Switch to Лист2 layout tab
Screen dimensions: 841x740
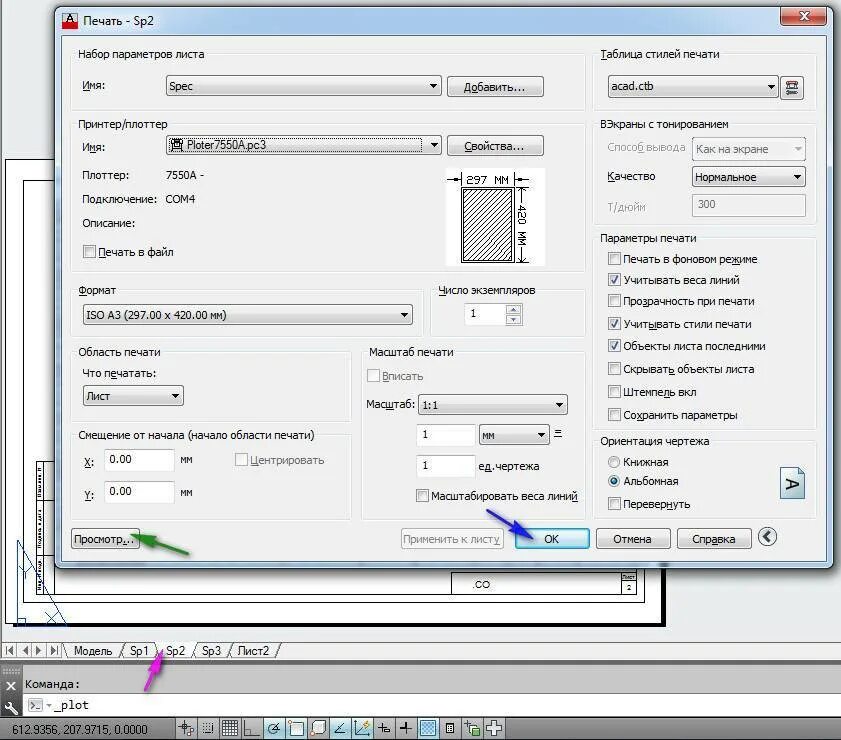click(253, 650)
